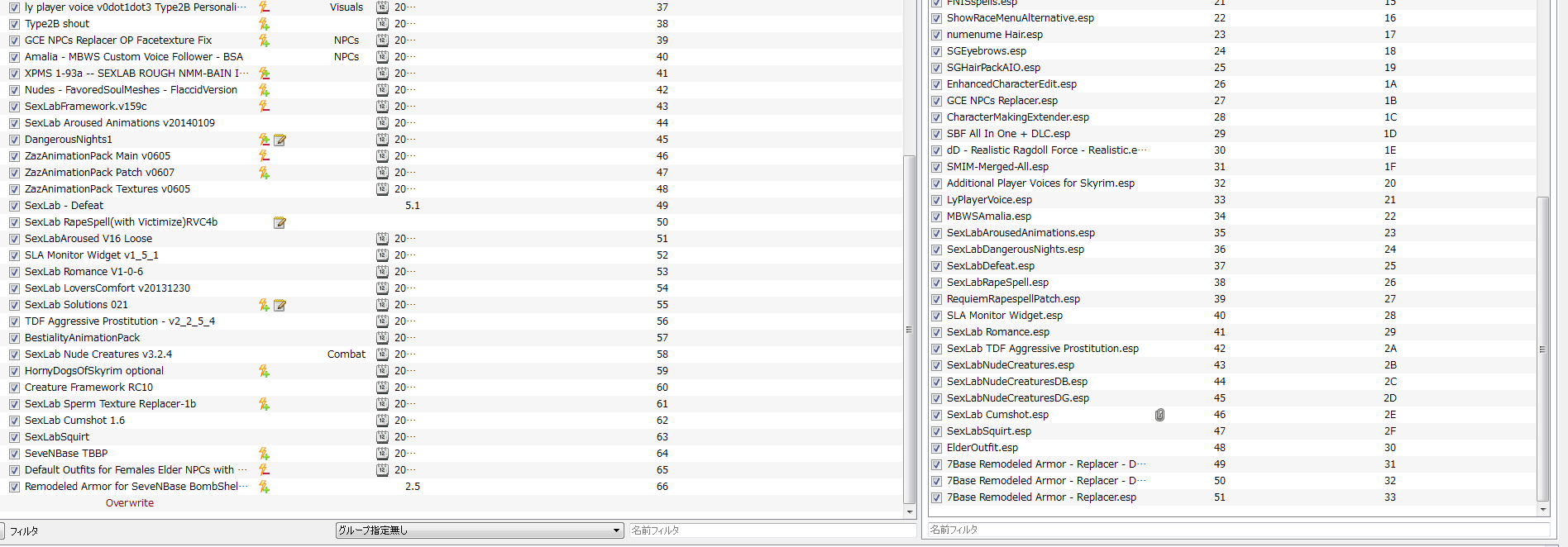Click the conflict flag for ZazAnimationPack Main v0605
The width and height of the screenshot is (1568, 547).
pos(264,156)
